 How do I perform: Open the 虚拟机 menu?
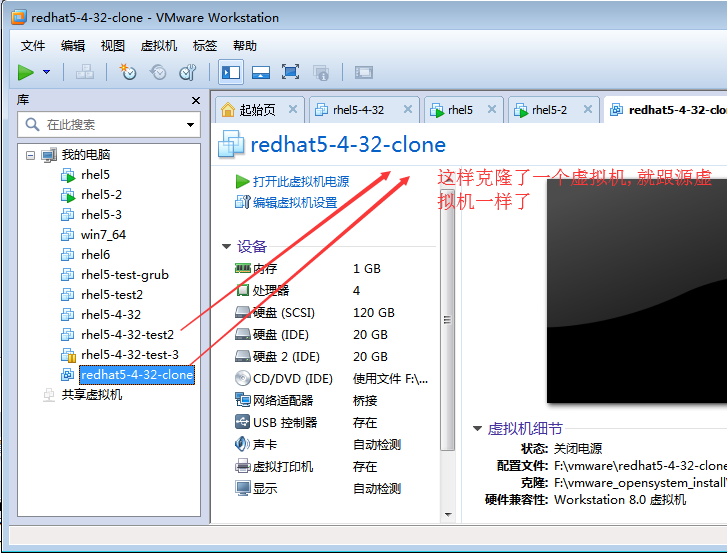click(159, 46)
